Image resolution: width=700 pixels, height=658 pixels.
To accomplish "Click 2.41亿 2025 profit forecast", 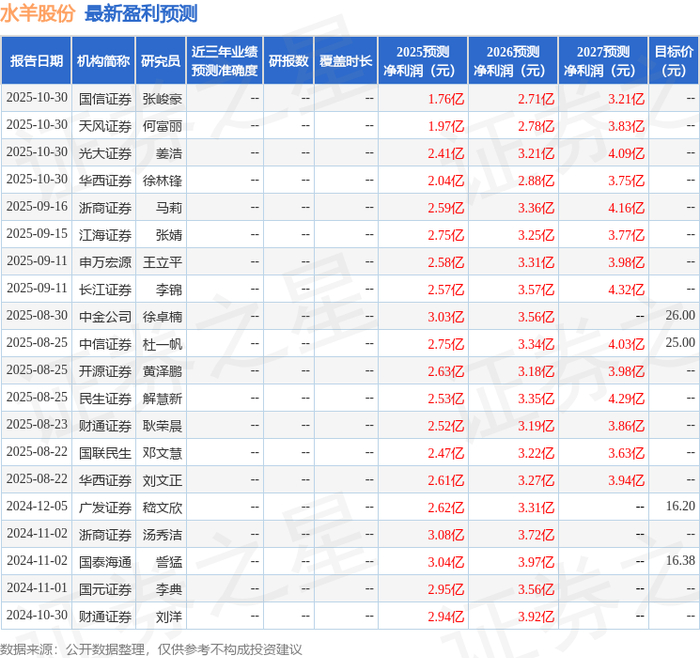I will [x=446, y=154].
